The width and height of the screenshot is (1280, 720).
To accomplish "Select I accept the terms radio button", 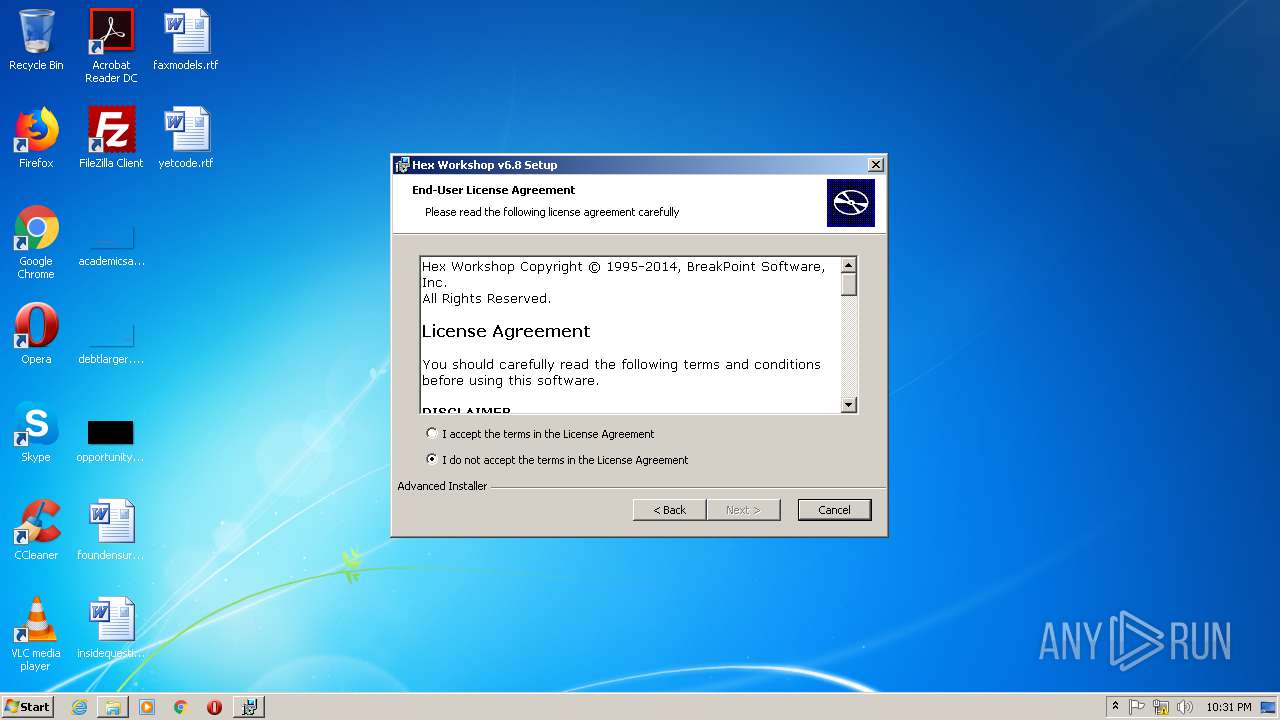I will pos(432,434).
